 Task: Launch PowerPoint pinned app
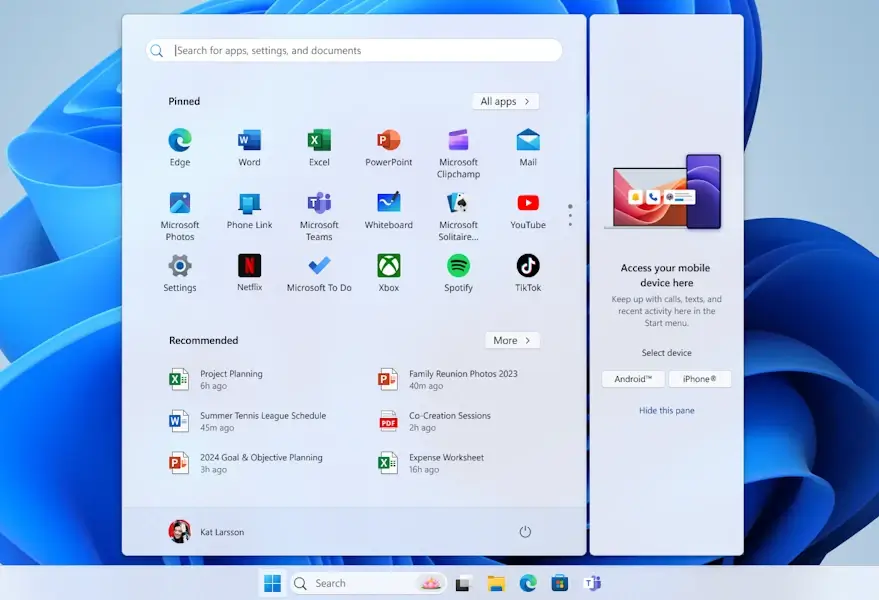tap(388, 147)
